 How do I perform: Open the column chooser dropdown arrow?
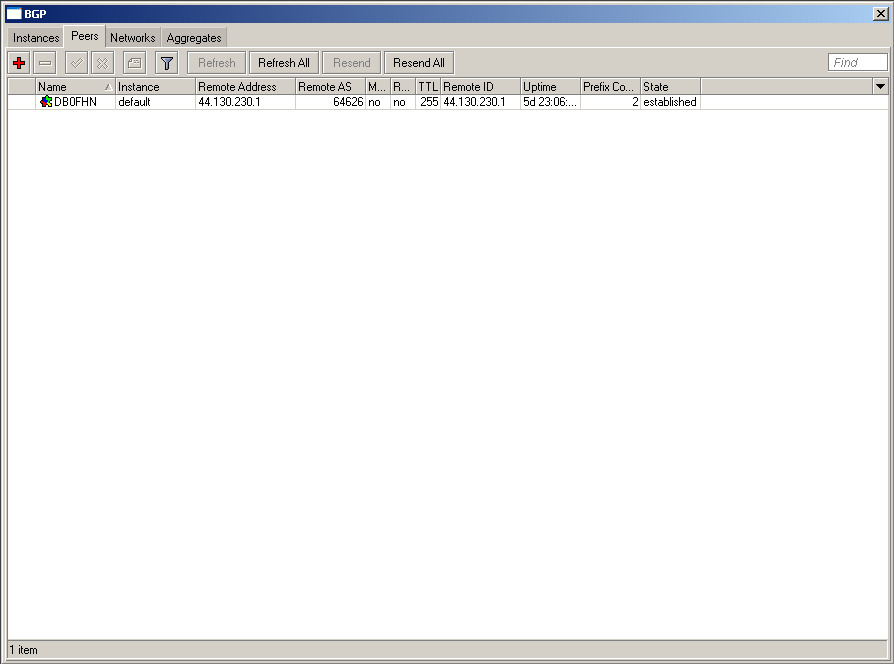tap(880, 87)
